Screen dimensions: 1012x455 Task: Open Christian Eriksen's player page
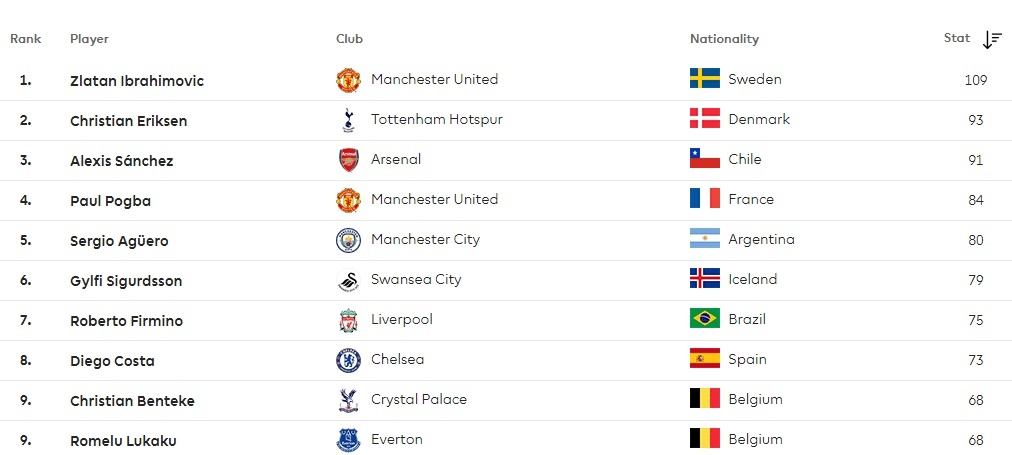[x=128, y=121]
